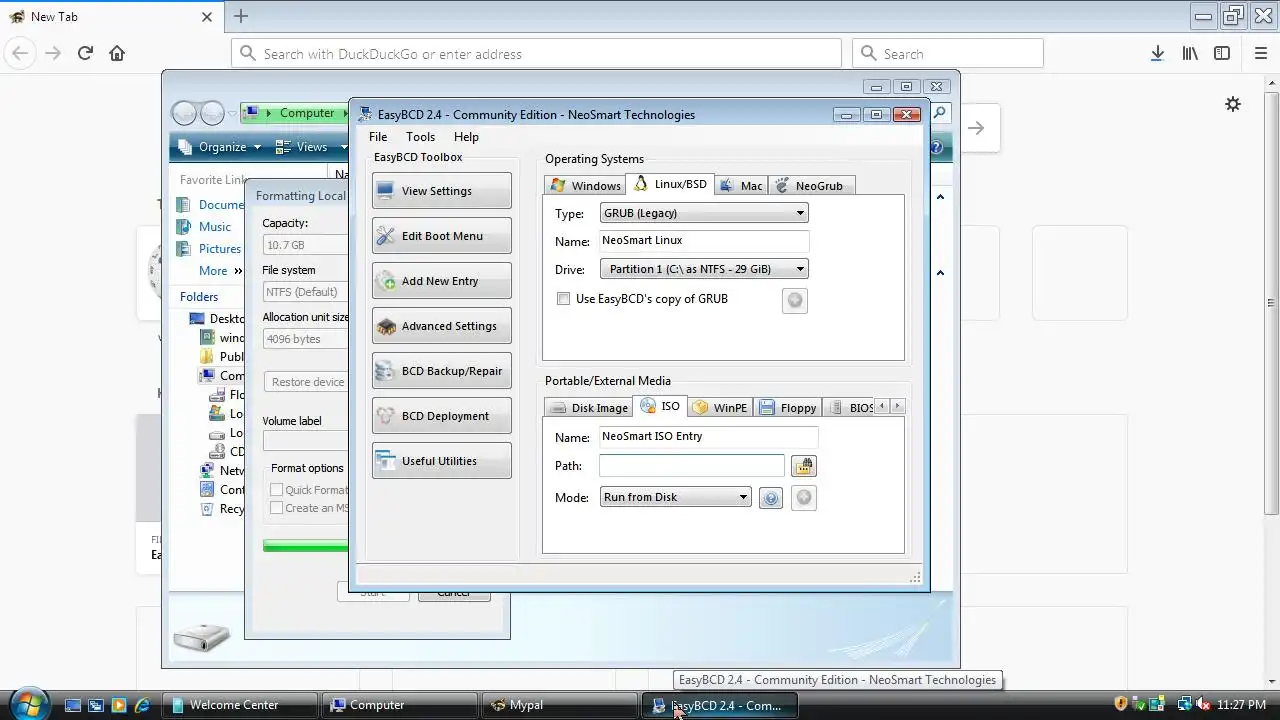1280x720 pixels.
Task: Select the ISO media tab
Action: 660,406
